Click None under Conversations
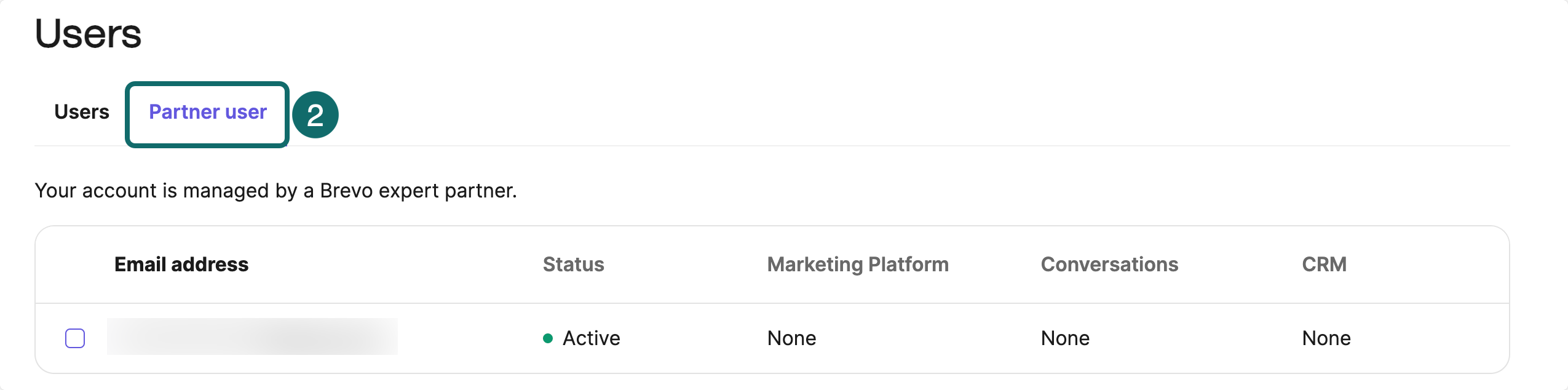 [1066, 338]
